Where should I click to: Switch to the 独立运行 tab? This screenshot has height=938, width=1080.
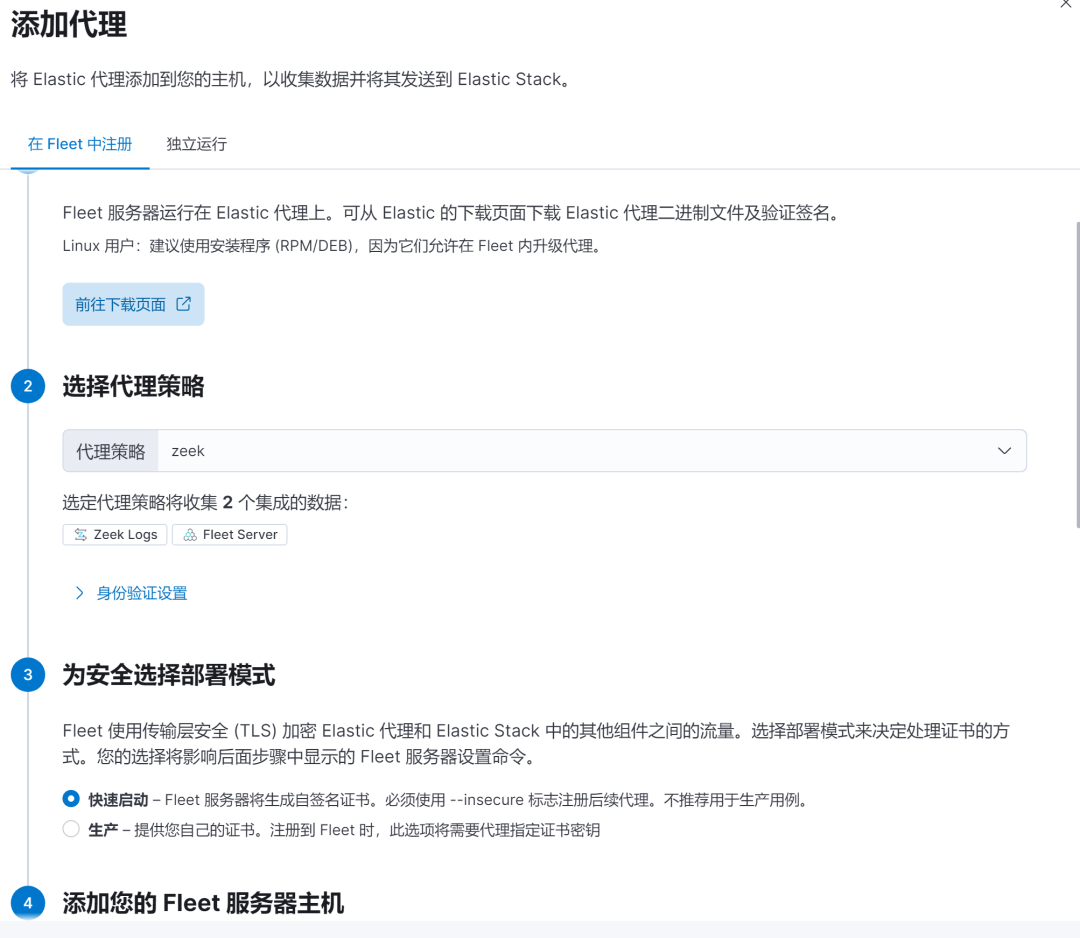click(196, 144)
